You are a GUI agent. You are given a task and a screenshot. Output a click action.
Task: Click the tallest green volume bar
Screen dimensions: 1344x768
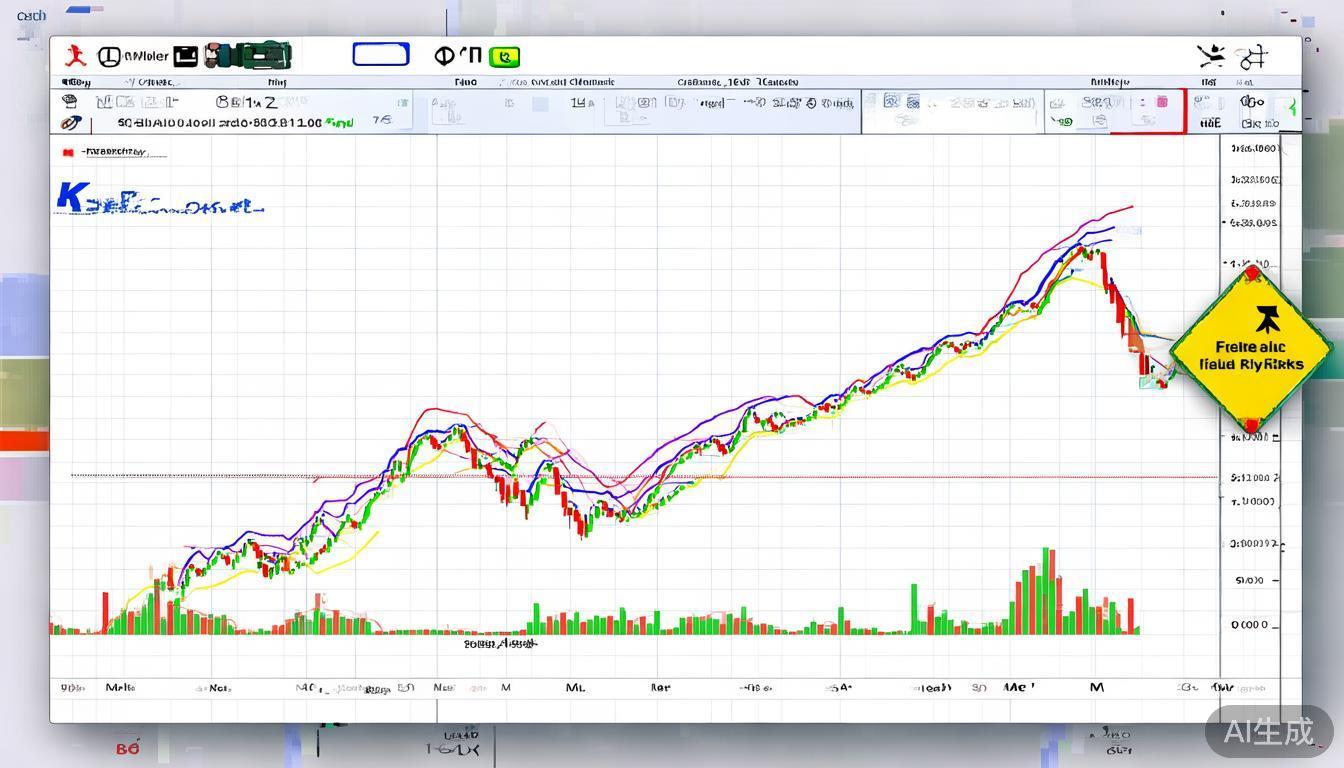(x=1046, y=590)
